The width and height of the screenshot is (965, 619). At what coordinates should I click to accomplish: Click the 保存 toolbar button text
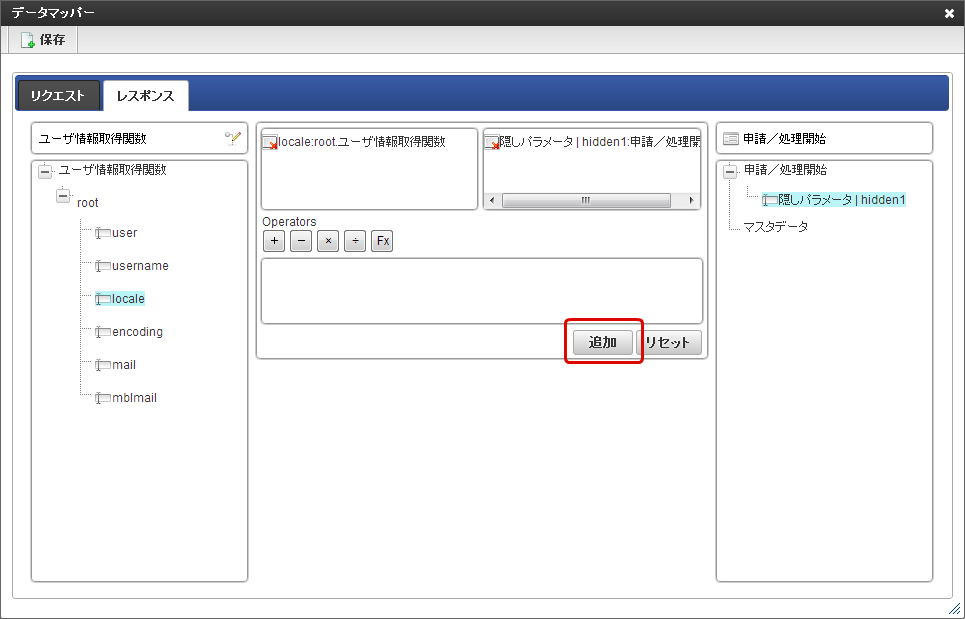click(x=52, y=40)
